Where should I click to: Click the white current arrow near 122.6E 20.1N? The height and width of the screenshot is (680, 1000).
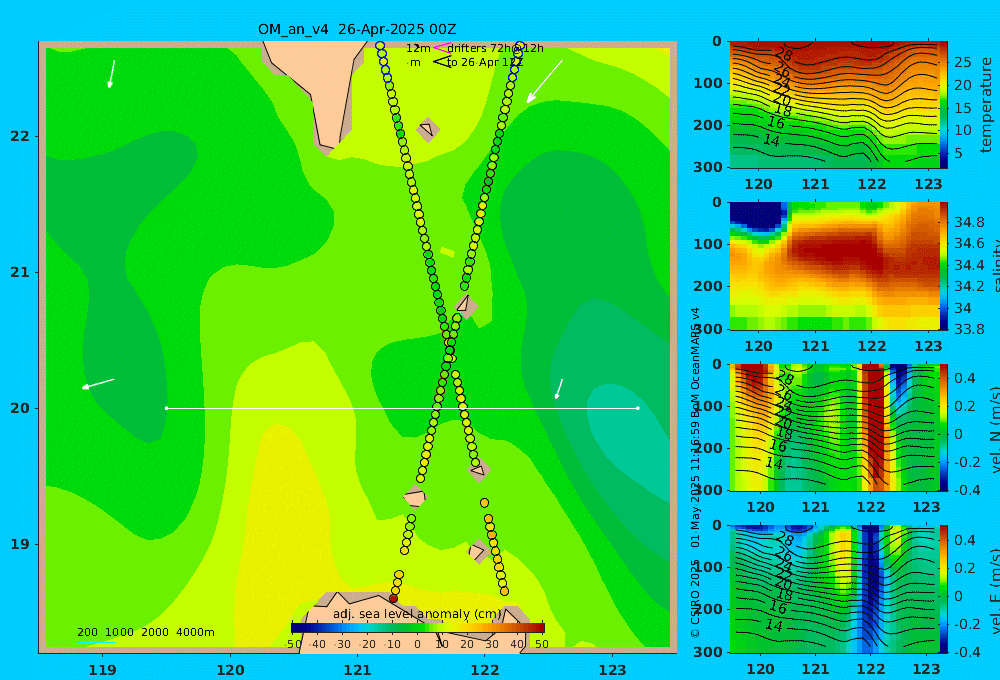coord(559,388)
